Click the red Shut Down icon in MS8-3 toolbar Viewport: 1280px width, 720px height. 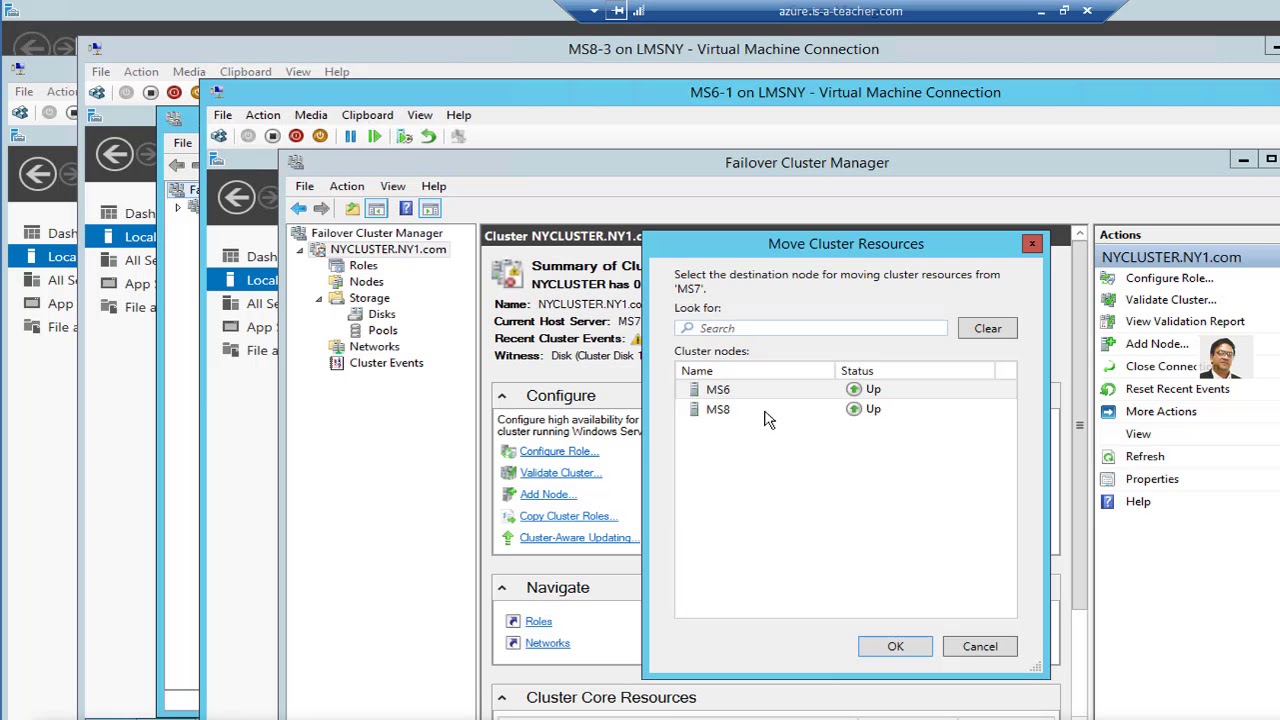pos(174,93)
